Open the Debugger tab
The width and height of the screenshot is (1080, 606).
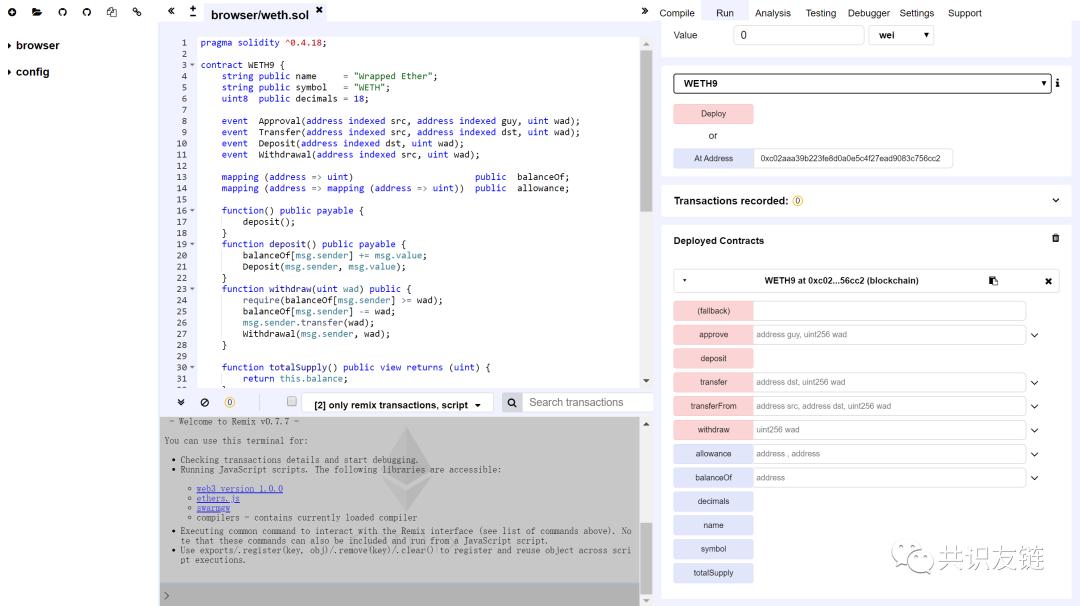[869, 13]
